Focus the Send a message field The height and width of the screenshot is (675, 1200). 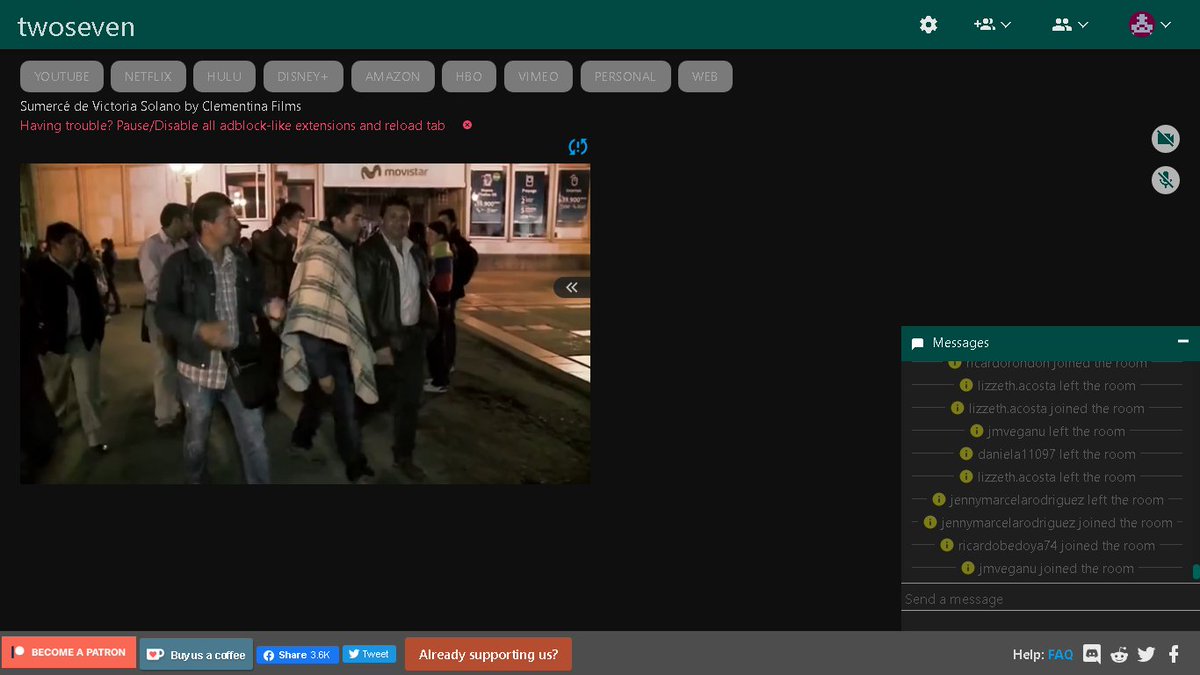point(1050,599)
